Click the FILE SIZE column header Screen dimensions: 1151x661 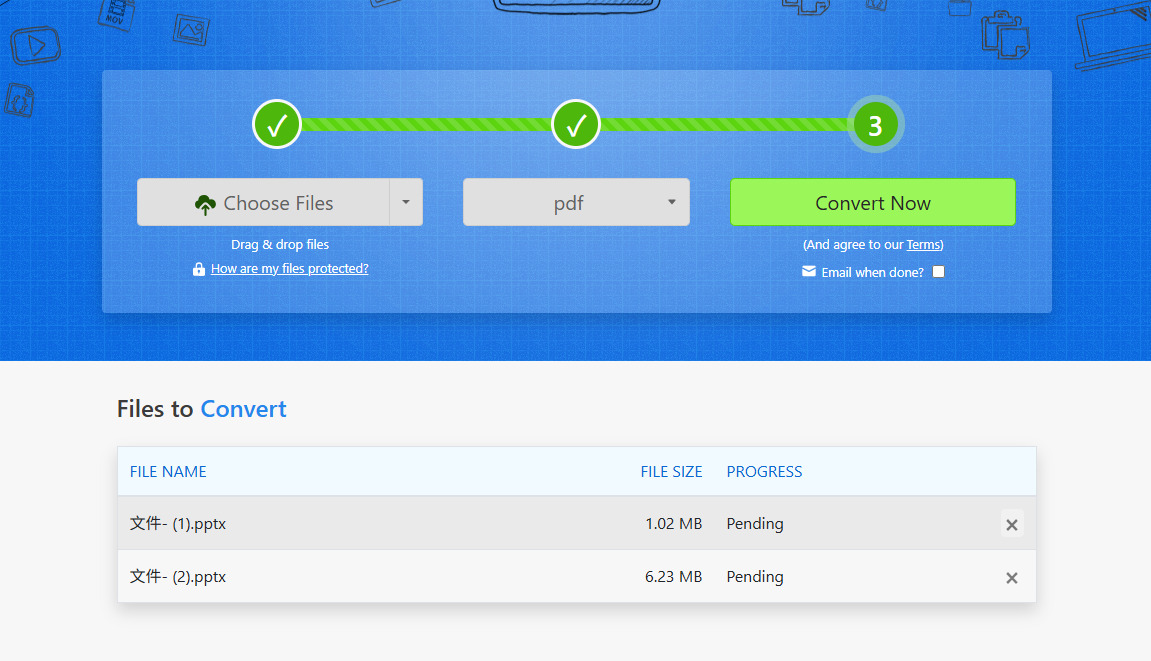pyautogui.click(x=672, y=472)
